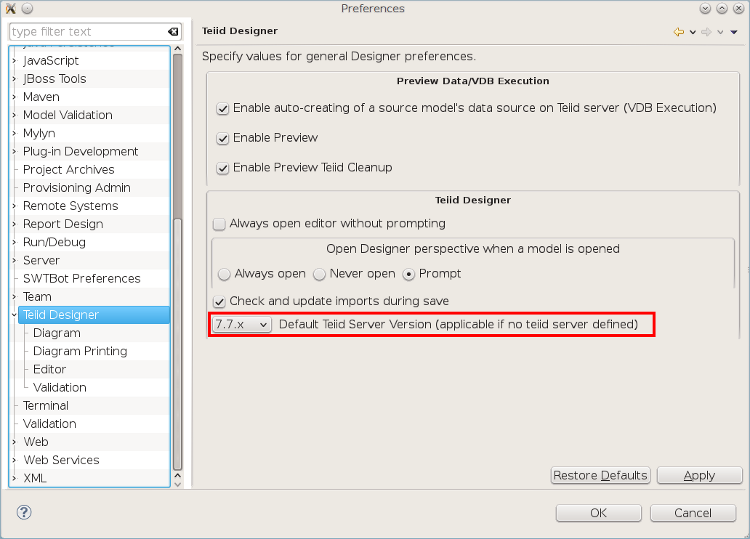Select the Never open radio button

pyautogui.click(x=319, y=274)
